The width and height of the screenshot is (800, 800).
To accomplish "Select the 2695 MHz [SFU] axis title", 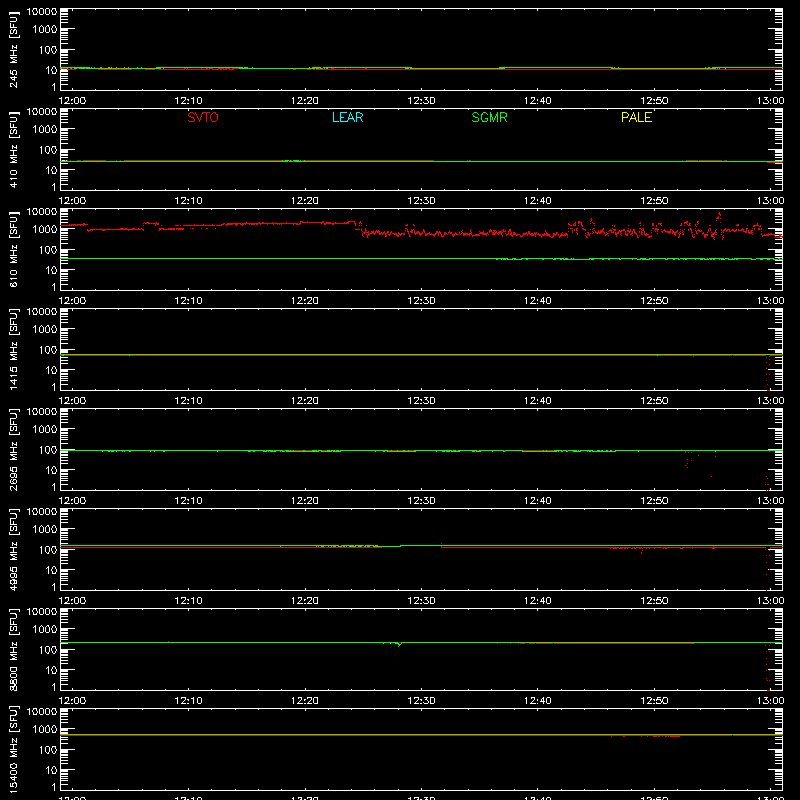I will (x=14, y=449).
